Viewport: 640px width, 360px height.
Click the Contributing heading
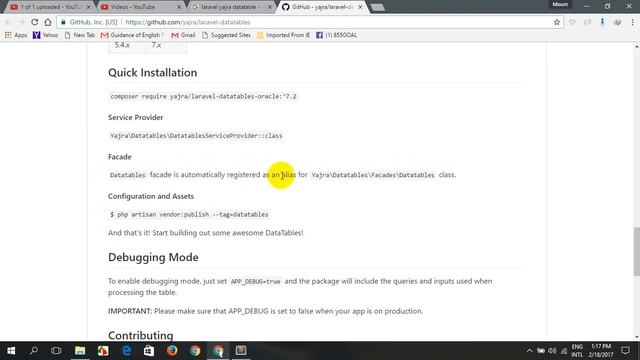pyautogui.click(x=141, y=335)
